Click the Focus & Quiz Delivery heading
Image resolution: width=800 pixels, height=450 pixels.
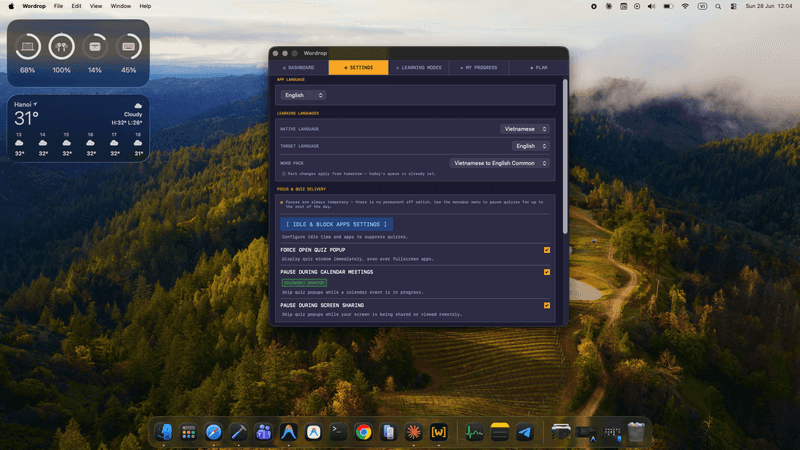click(x=301, y=189)
